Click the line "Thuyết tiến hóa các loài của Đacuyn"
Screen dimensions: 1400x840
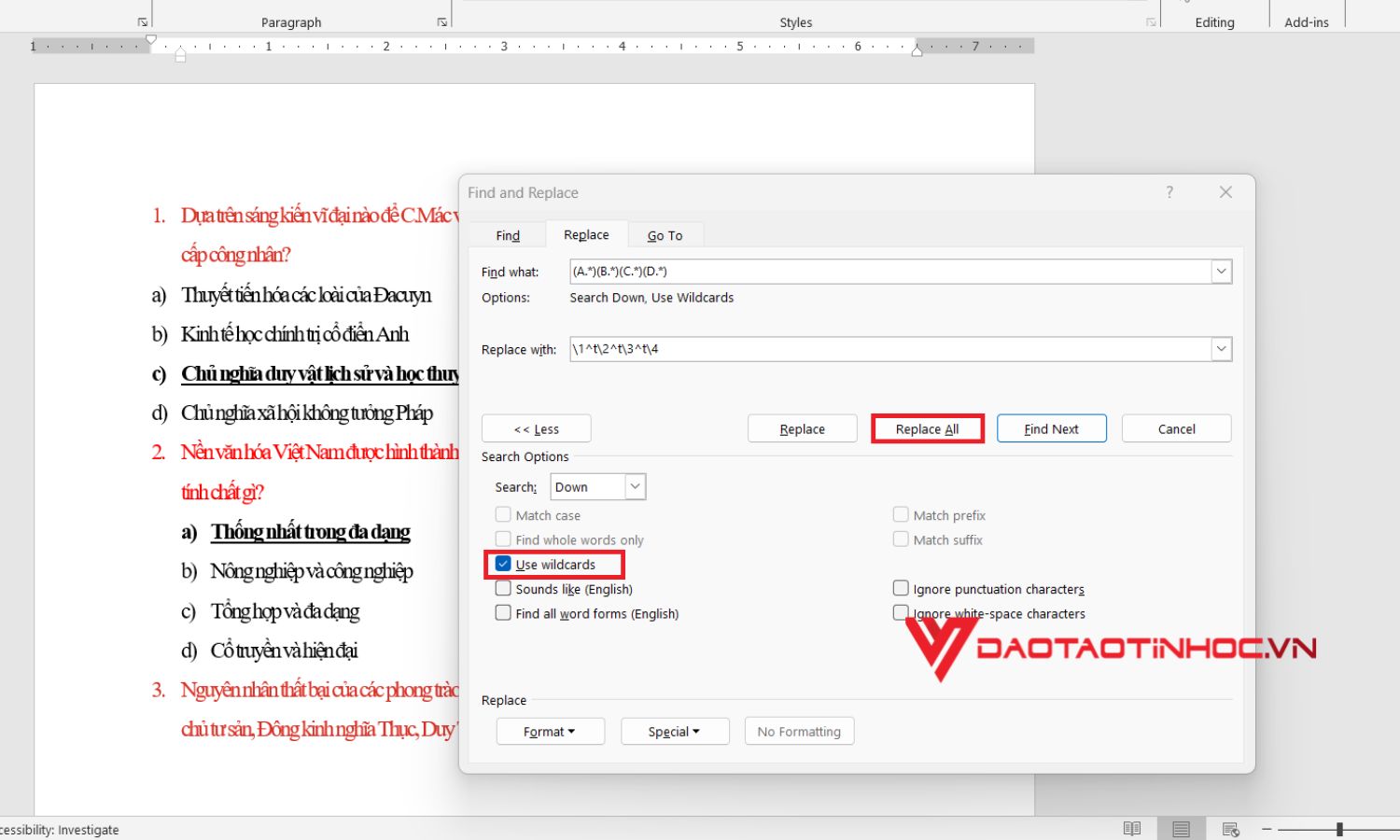click(x=306, y=295)
